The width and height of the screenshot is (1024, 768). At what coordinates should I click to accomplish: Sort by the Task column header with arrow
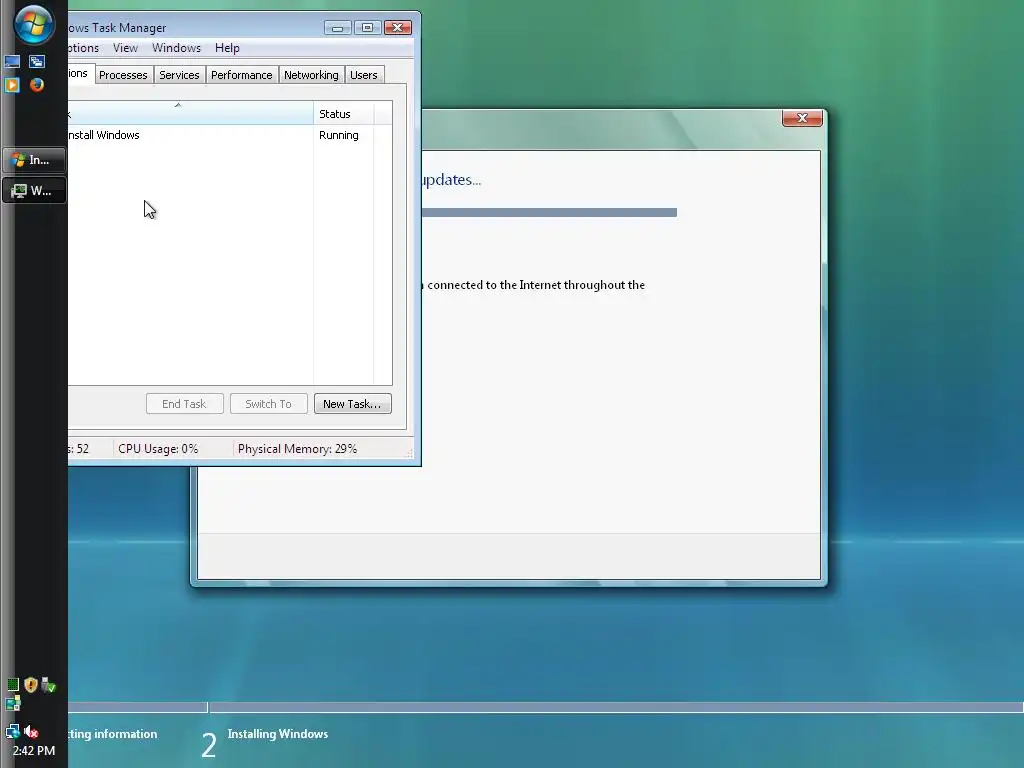coord(190,114)
